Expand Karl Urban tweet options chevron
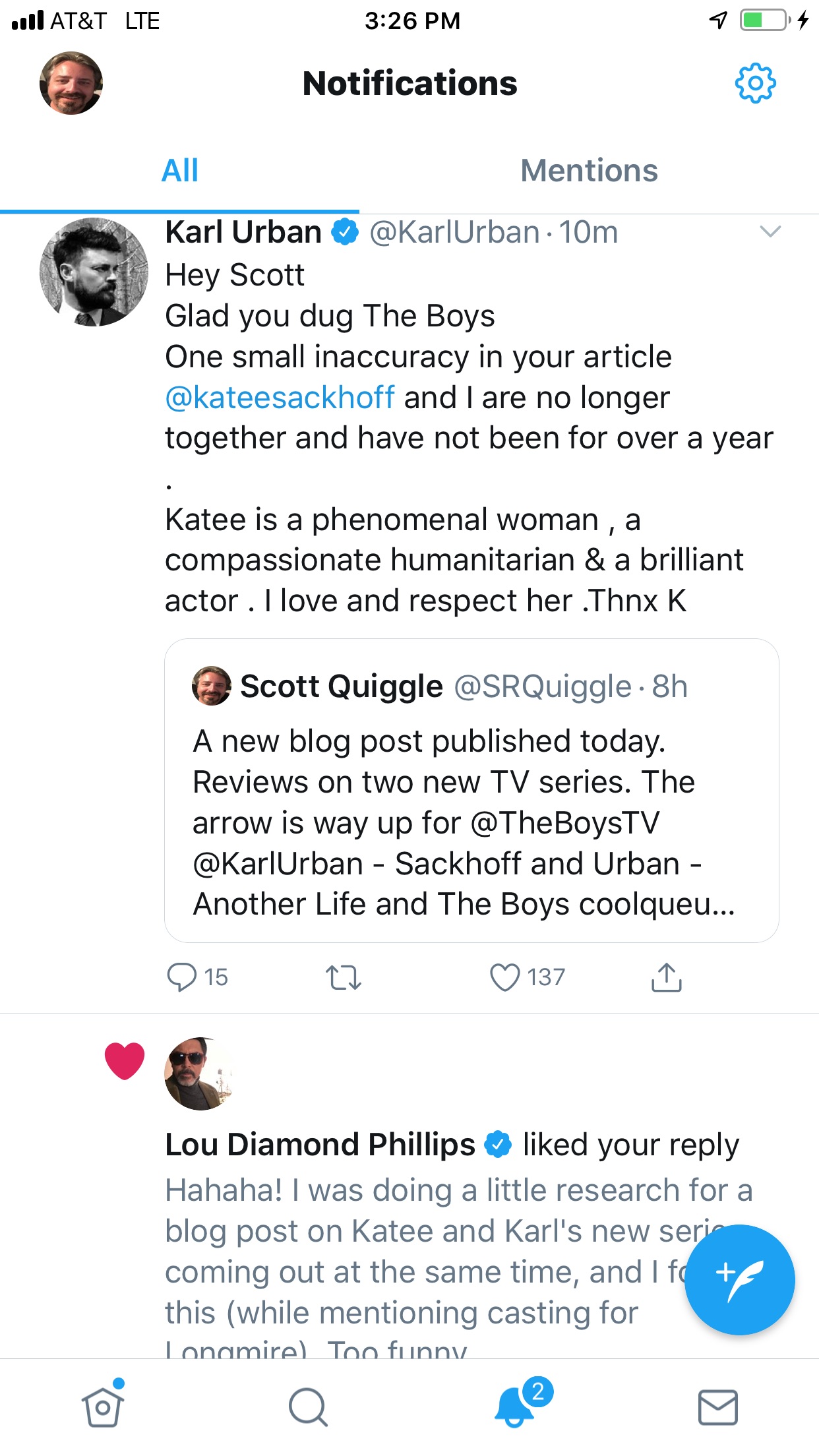Image resolution: width=819 pixels, height=1456 pixels. (x=770, y=231)
